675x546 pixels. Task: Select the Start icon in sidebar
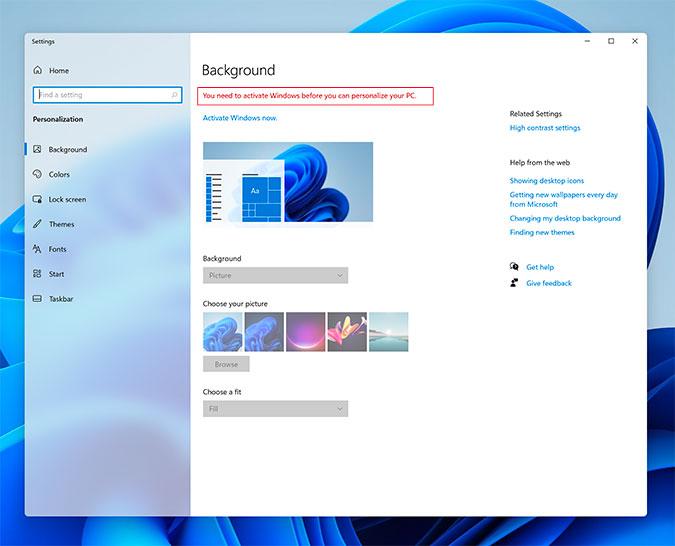tap(38, 274)
